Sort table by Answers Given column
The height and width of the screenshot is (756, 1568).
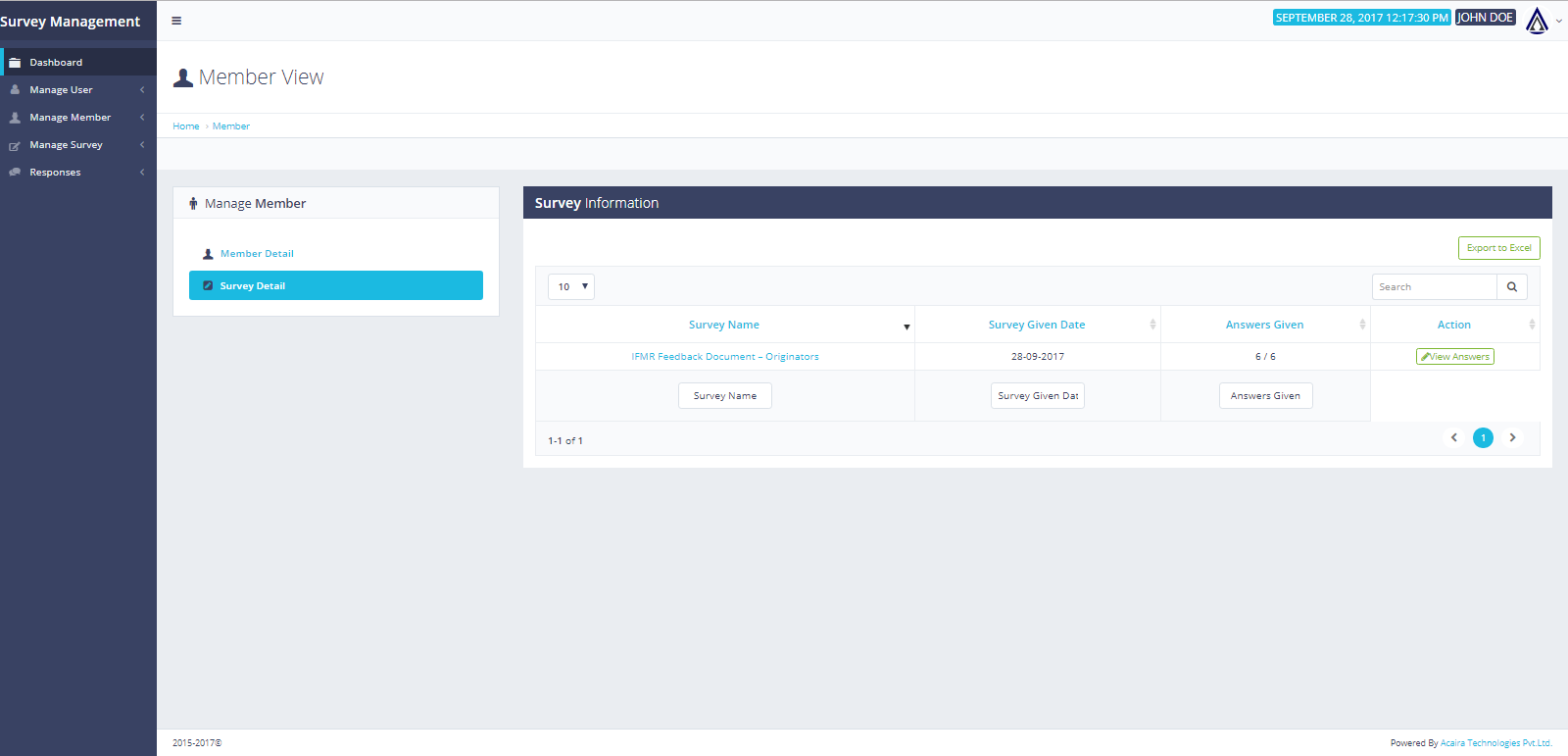tap(1264, 325)
